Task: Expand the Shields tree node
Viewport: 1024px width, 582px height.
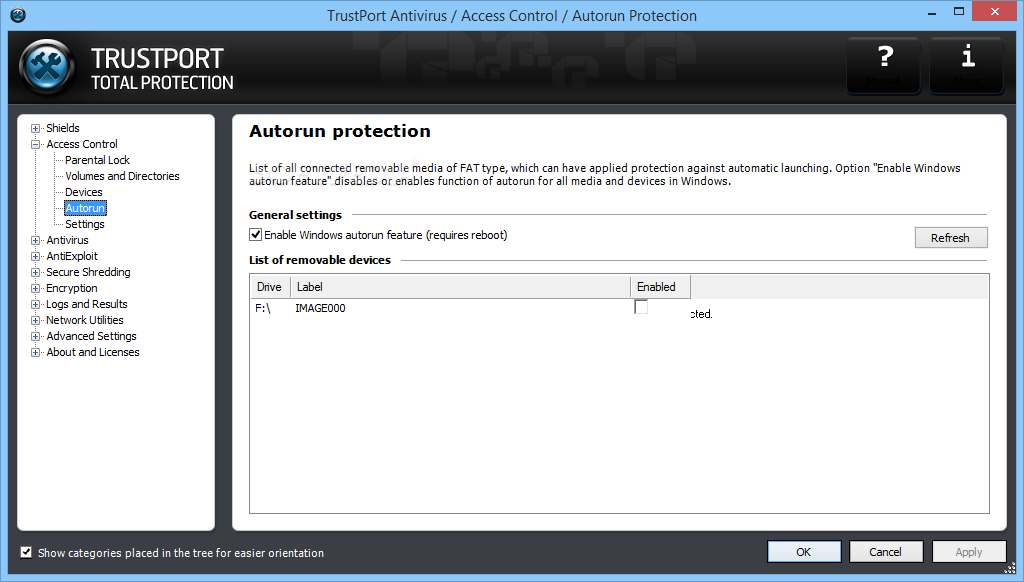Action: 36,129
